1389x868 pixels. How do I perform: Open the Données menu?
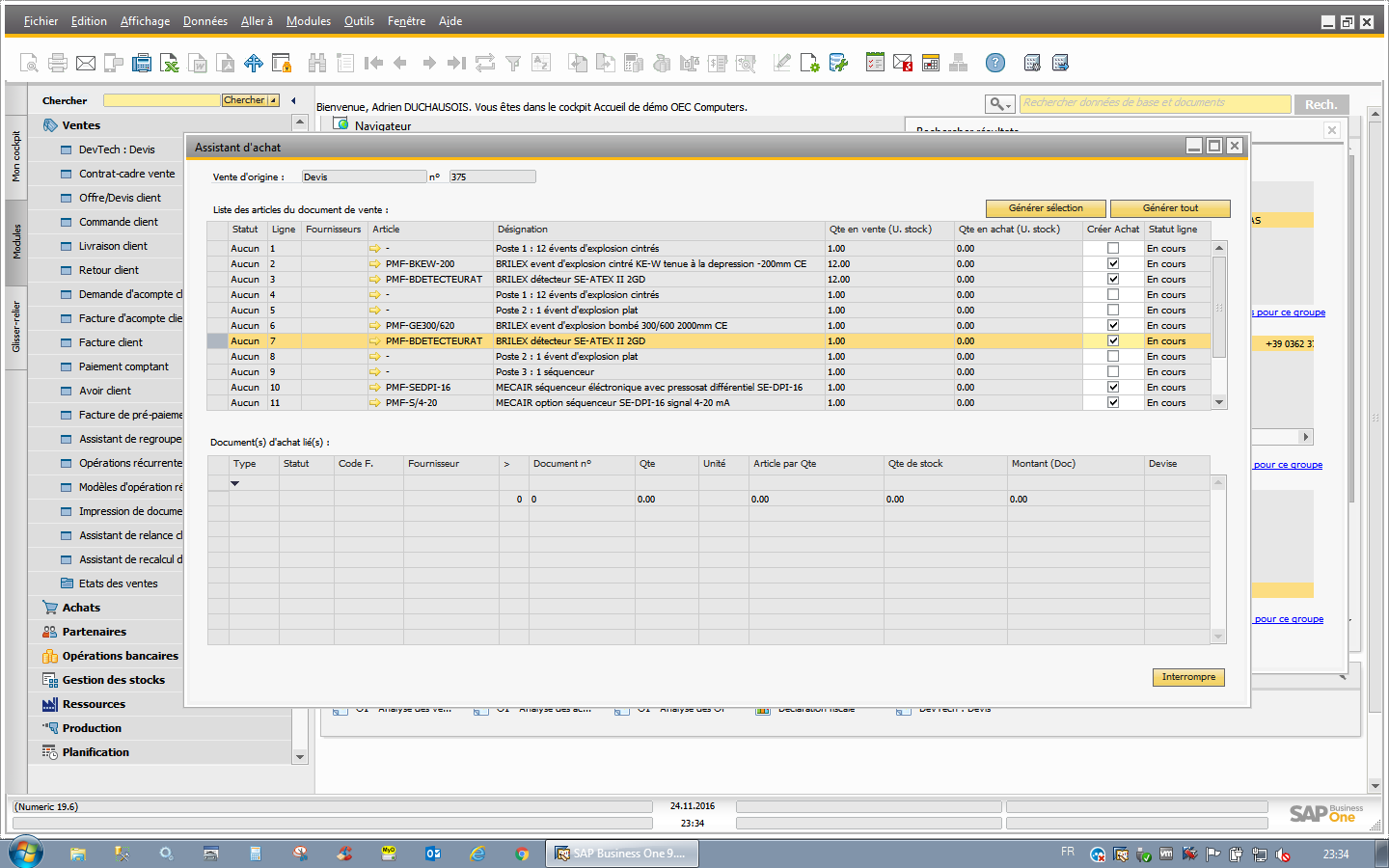[205, 21]
